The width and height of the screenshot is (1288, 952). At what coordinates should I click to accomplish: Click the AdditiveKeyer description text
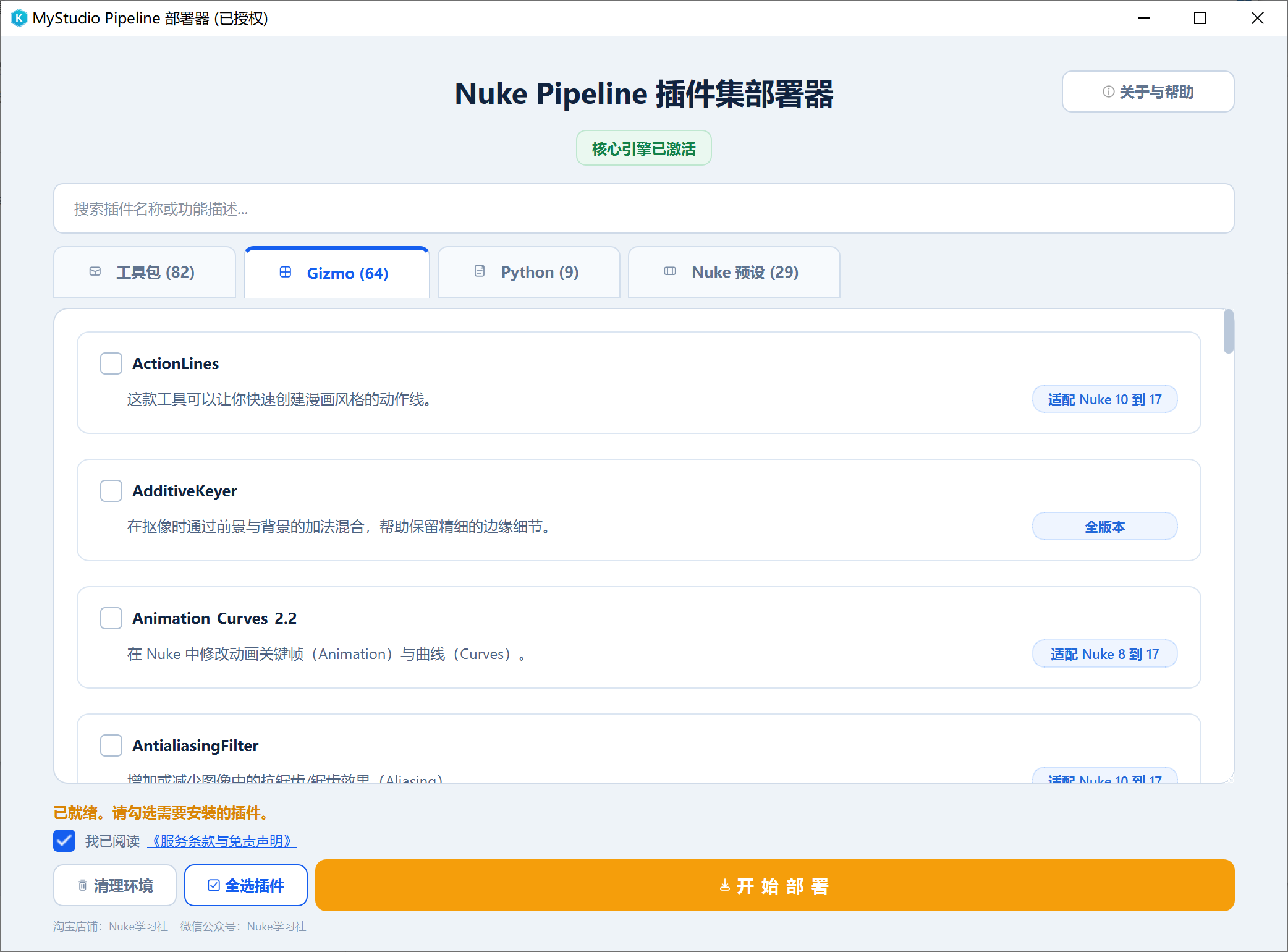click(x=339, y=527)
